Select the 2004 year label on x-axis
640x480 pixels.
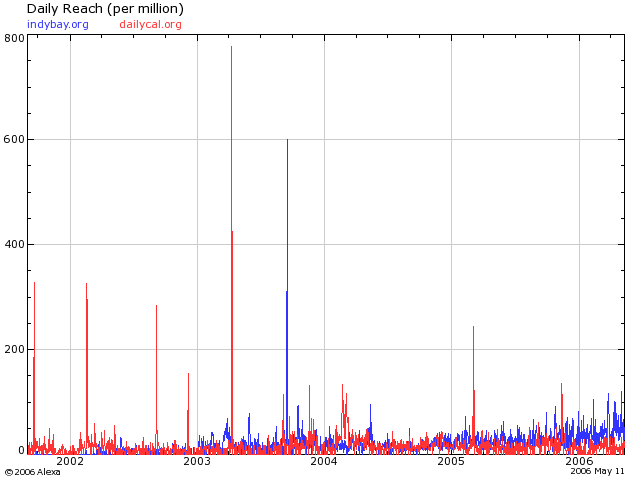coord(324,462)
